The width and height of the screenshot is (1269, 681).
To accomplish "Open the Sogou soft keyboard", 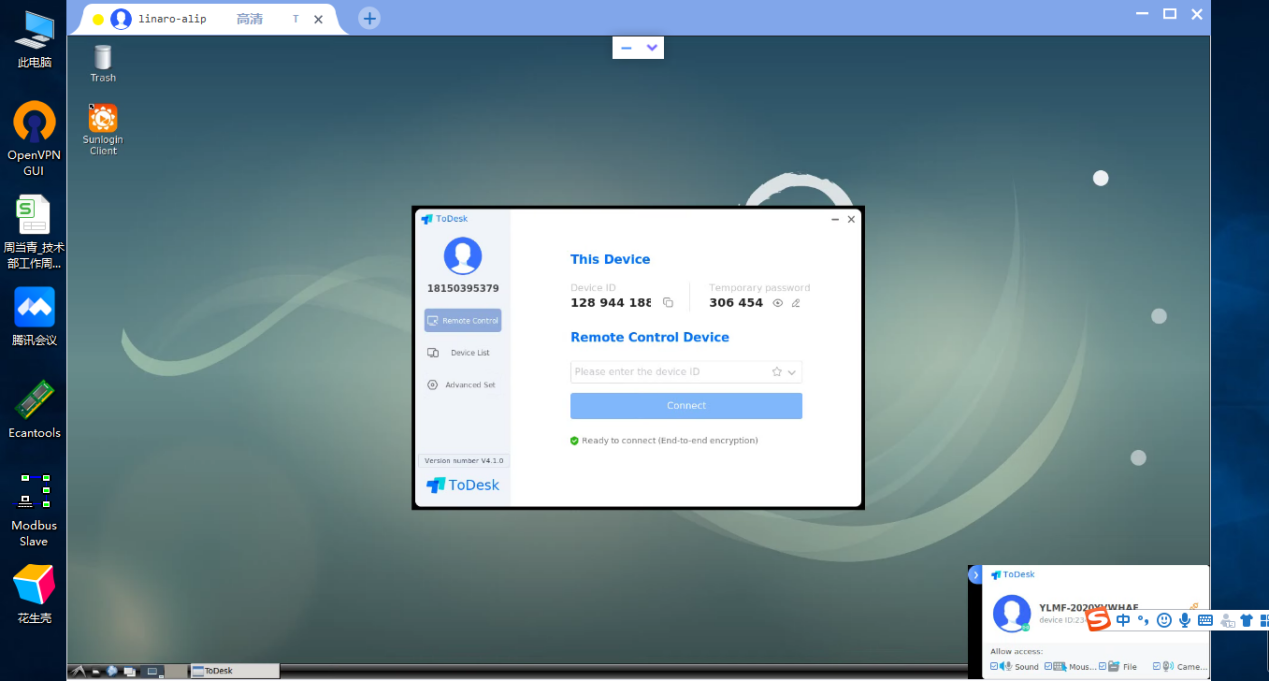I will 1205,620.
